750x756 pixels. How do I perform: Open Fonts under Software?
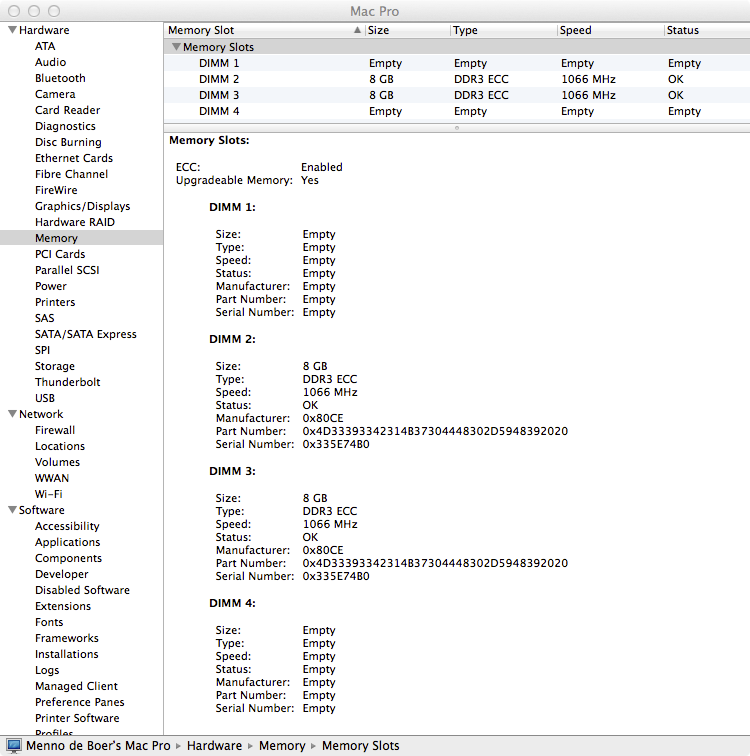[49, 621]
